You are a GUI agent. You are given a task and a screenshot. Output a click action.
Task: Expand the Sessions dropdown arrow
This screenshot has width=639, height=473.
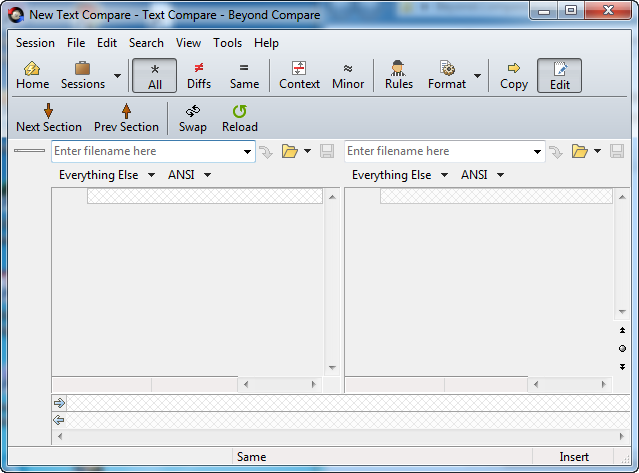coord(117,76)
